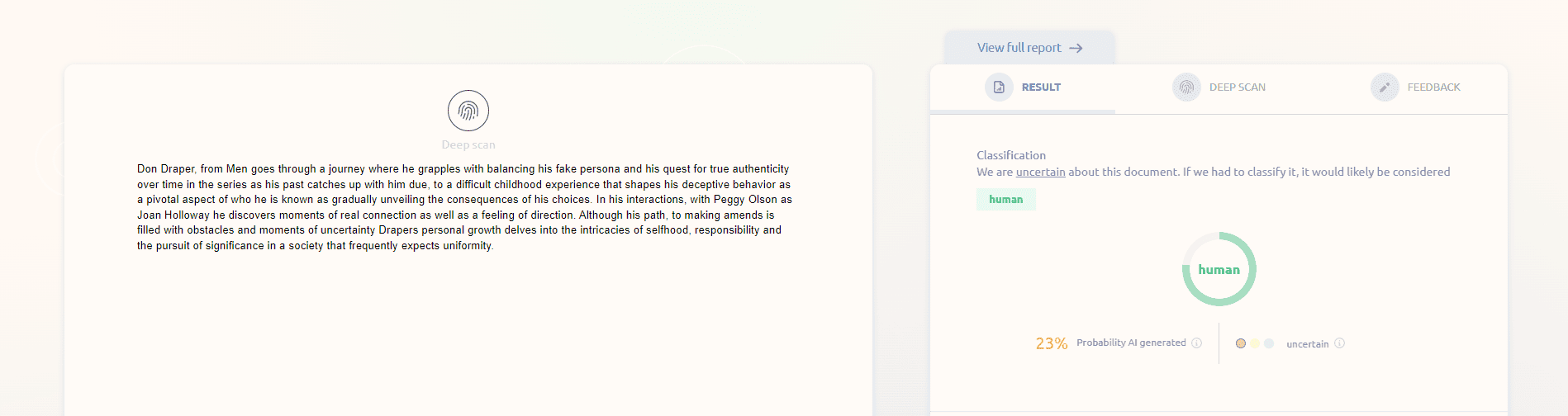Follow the underlined uncertain link
This screenshot has width=1568, height=416.
1040,172
